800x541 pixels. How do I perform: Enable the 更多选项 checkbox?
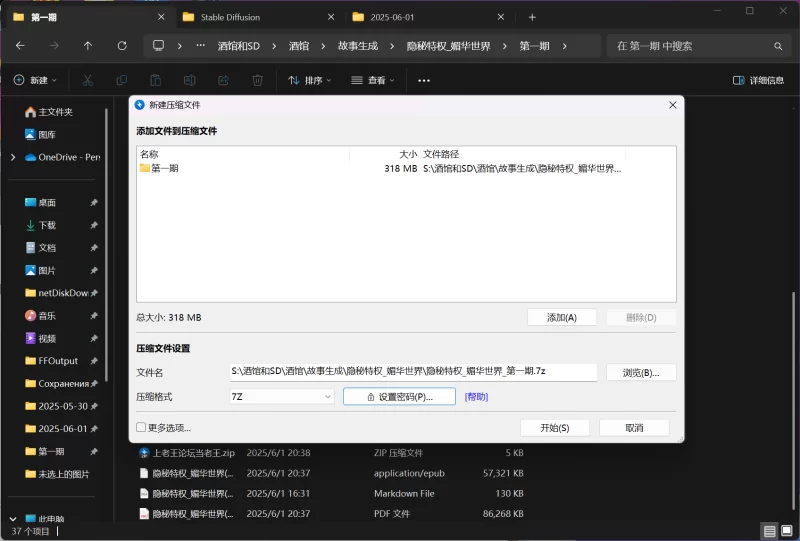pos(142,427)
